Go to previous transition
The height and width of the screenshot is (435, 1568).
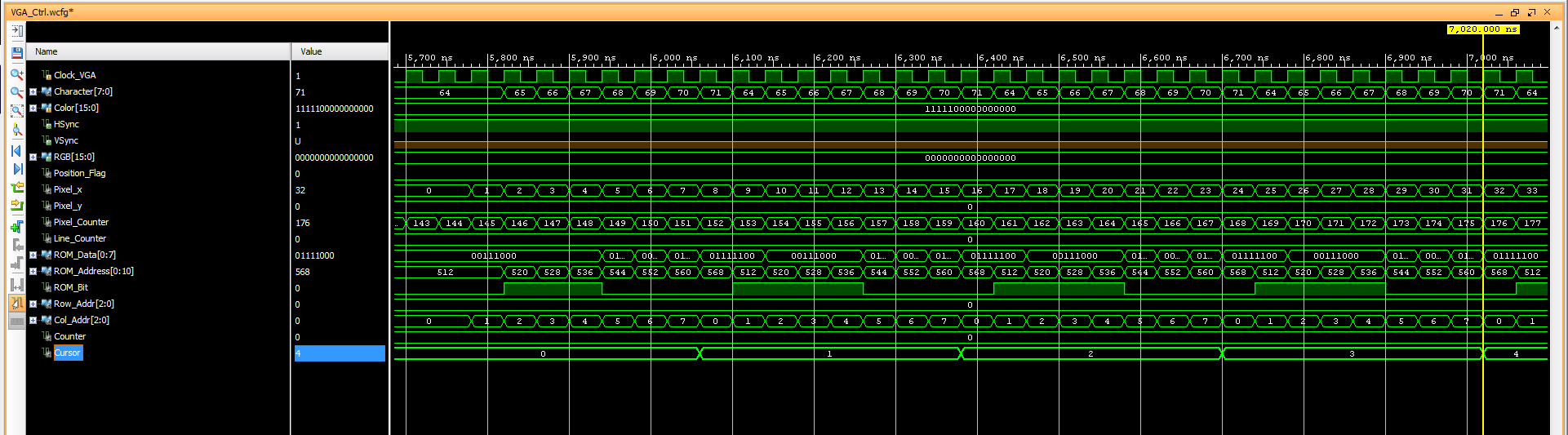pos(17,188)
